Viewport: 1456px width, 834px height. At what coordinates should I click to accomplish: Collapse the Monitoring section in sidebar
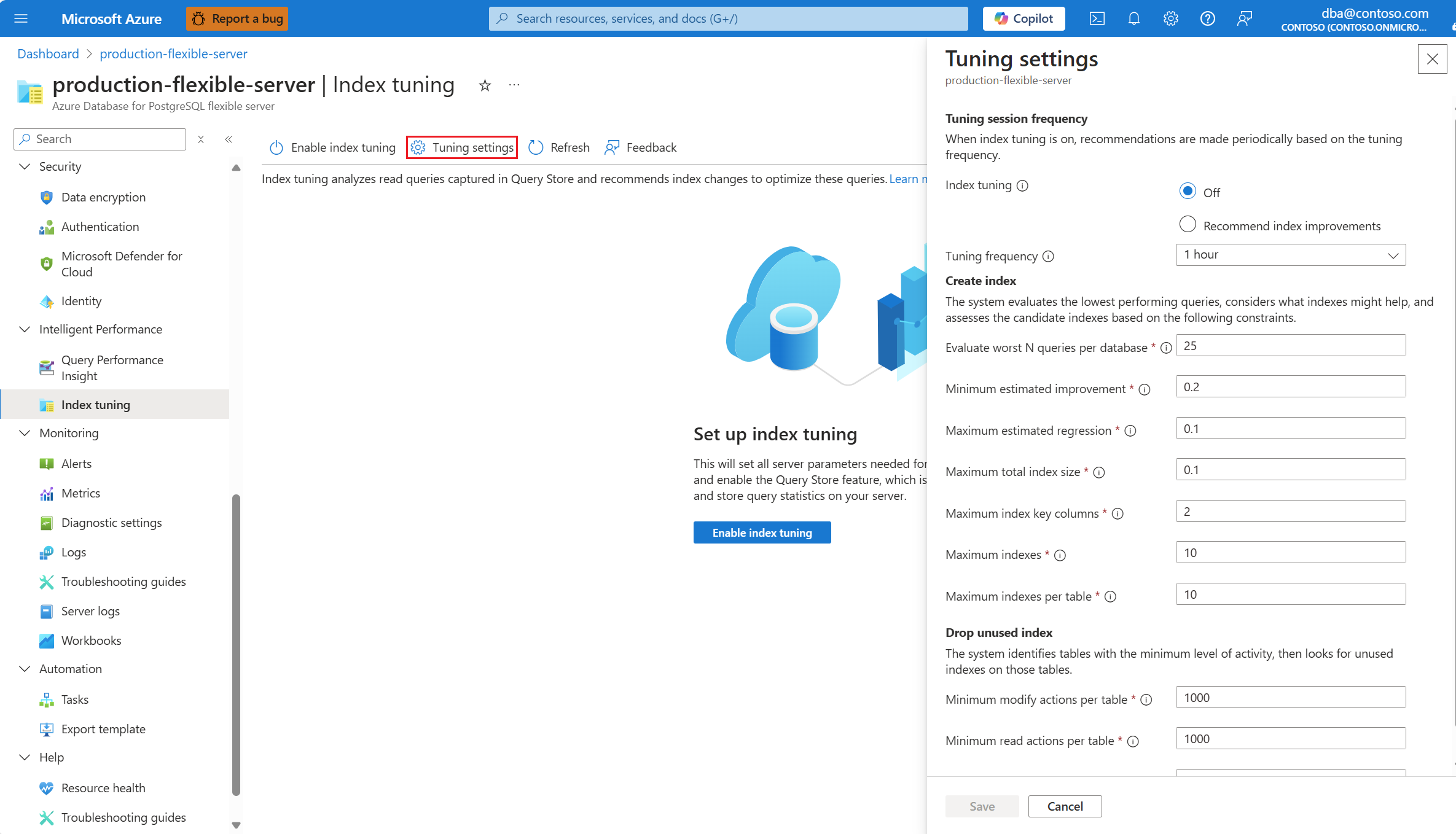(25, 433)
